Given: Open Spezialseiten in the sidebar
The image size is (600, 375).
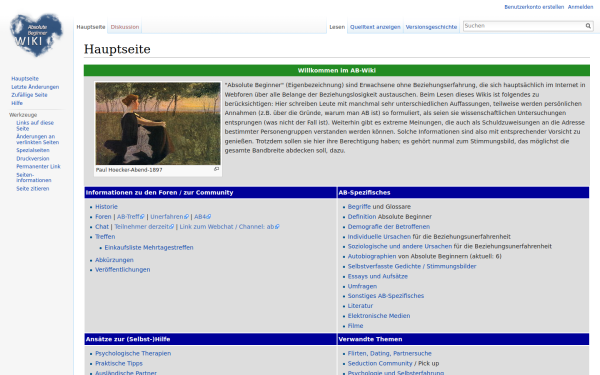Looking at the screenshot, I should 33,150.
